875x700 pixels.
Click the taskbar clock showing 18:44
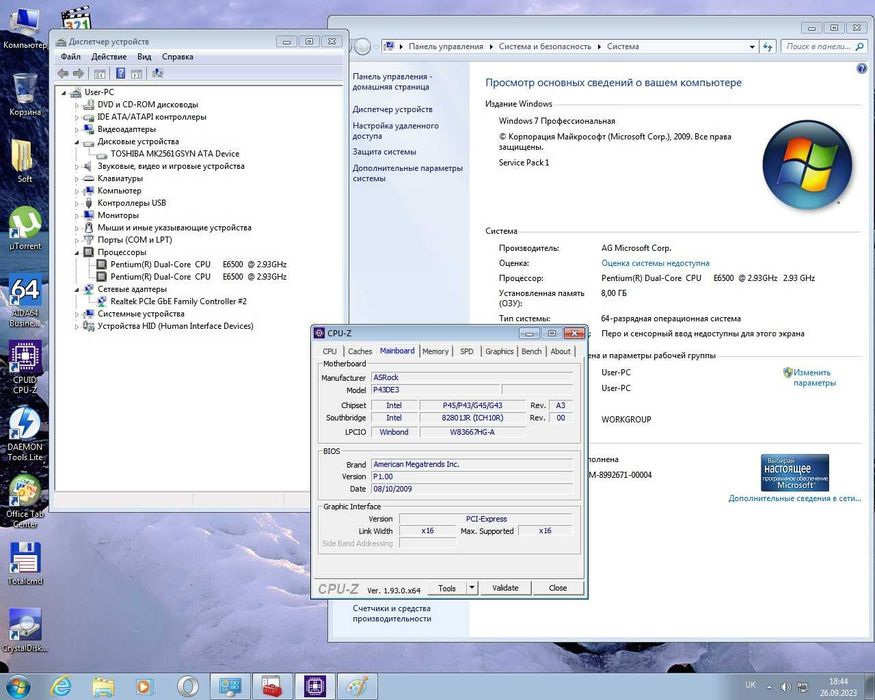(x=838, y=687)
